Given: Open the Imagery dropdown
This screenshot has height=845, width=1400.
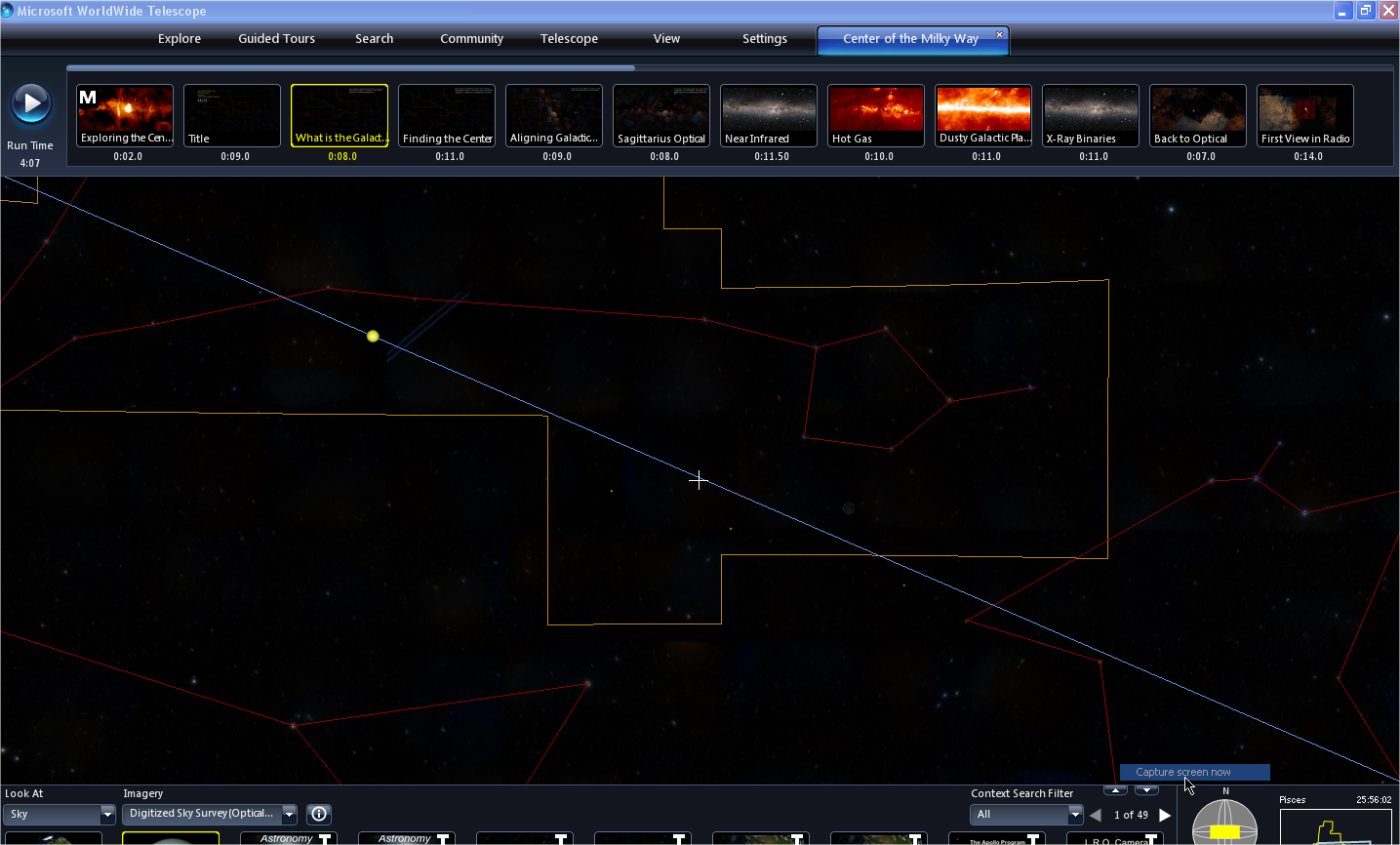Looking at the screenshot, I should tap(210, 814).
